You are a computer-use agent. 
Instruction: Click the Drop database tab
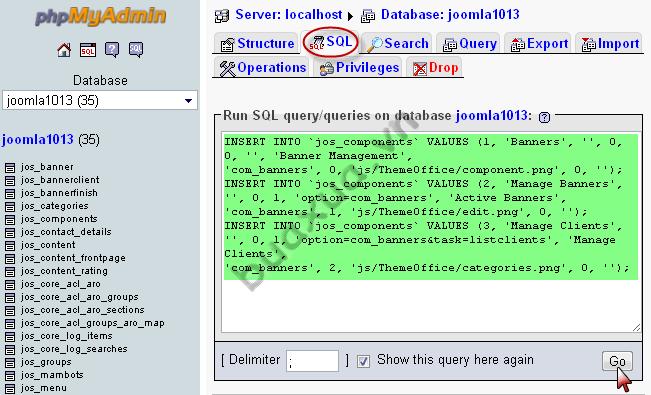pos(435,67)
